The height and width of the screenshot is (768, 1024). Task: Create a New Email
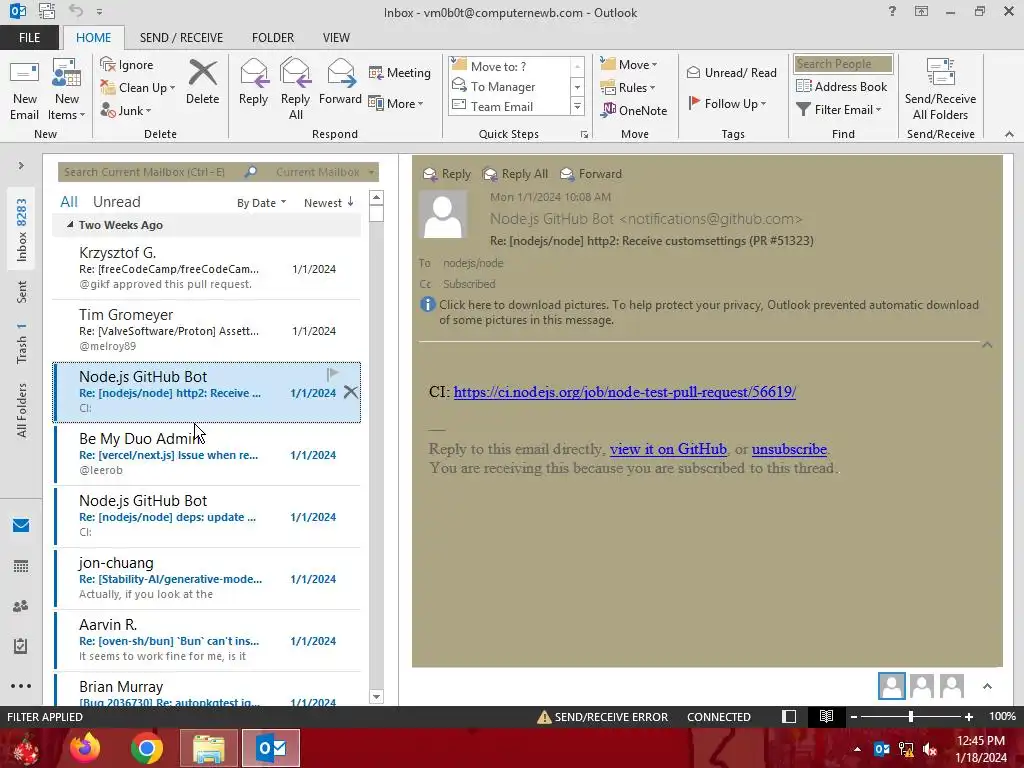[24, 90]
